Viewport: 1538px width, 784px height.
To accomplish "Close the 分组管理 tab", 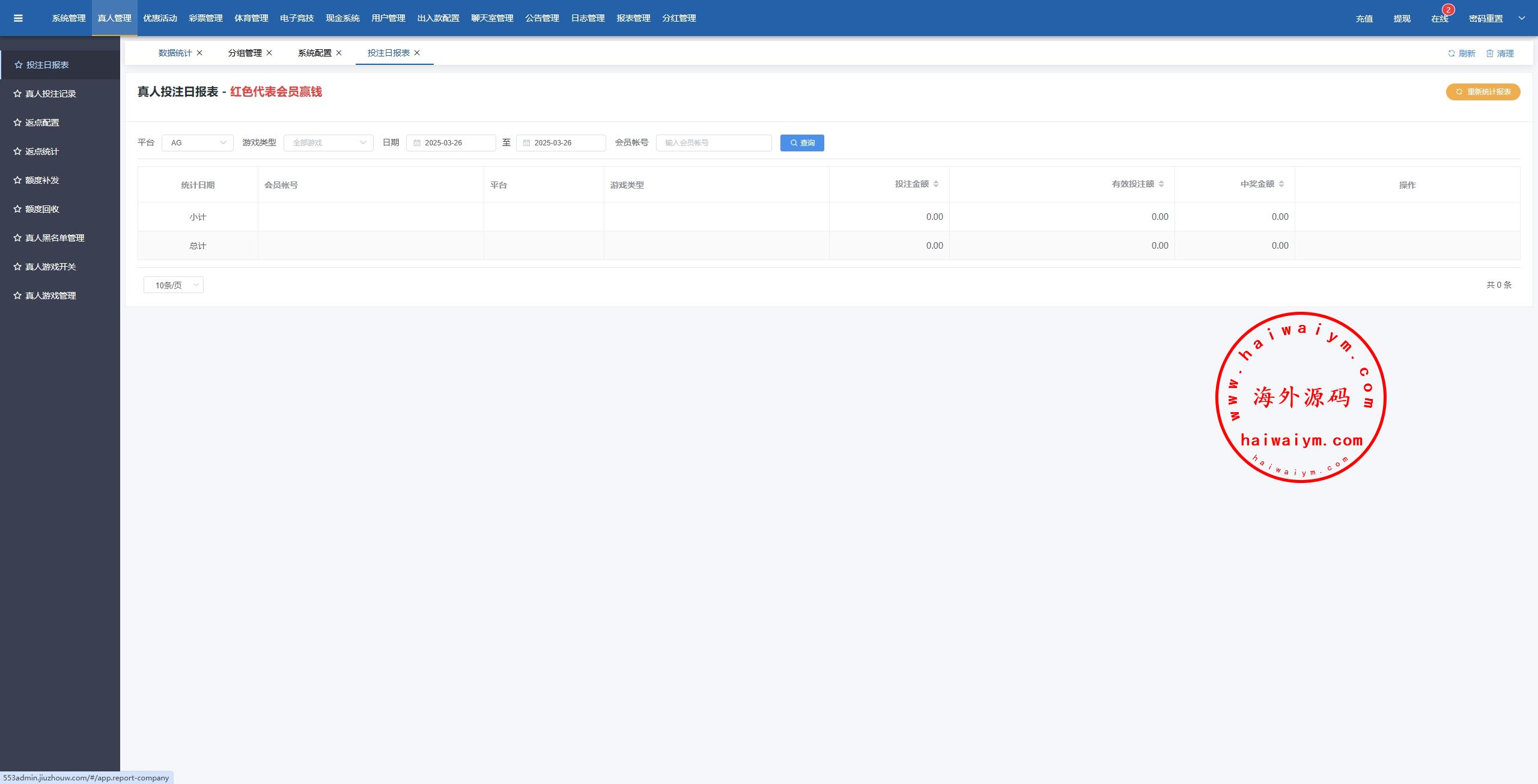I will (x=269, y=53).
